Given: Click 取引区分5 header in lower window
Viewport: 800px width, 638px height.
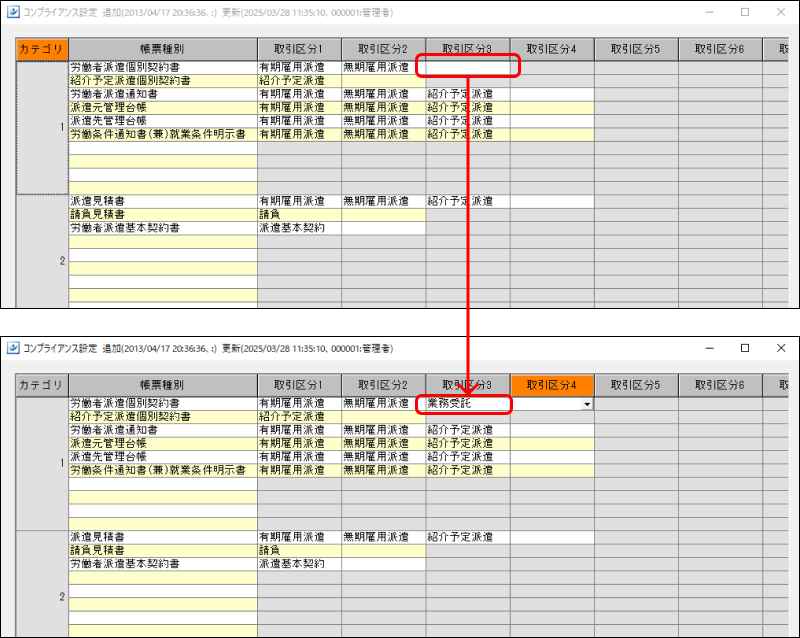Looking at the screenshot, I should (x=636, y=385).
